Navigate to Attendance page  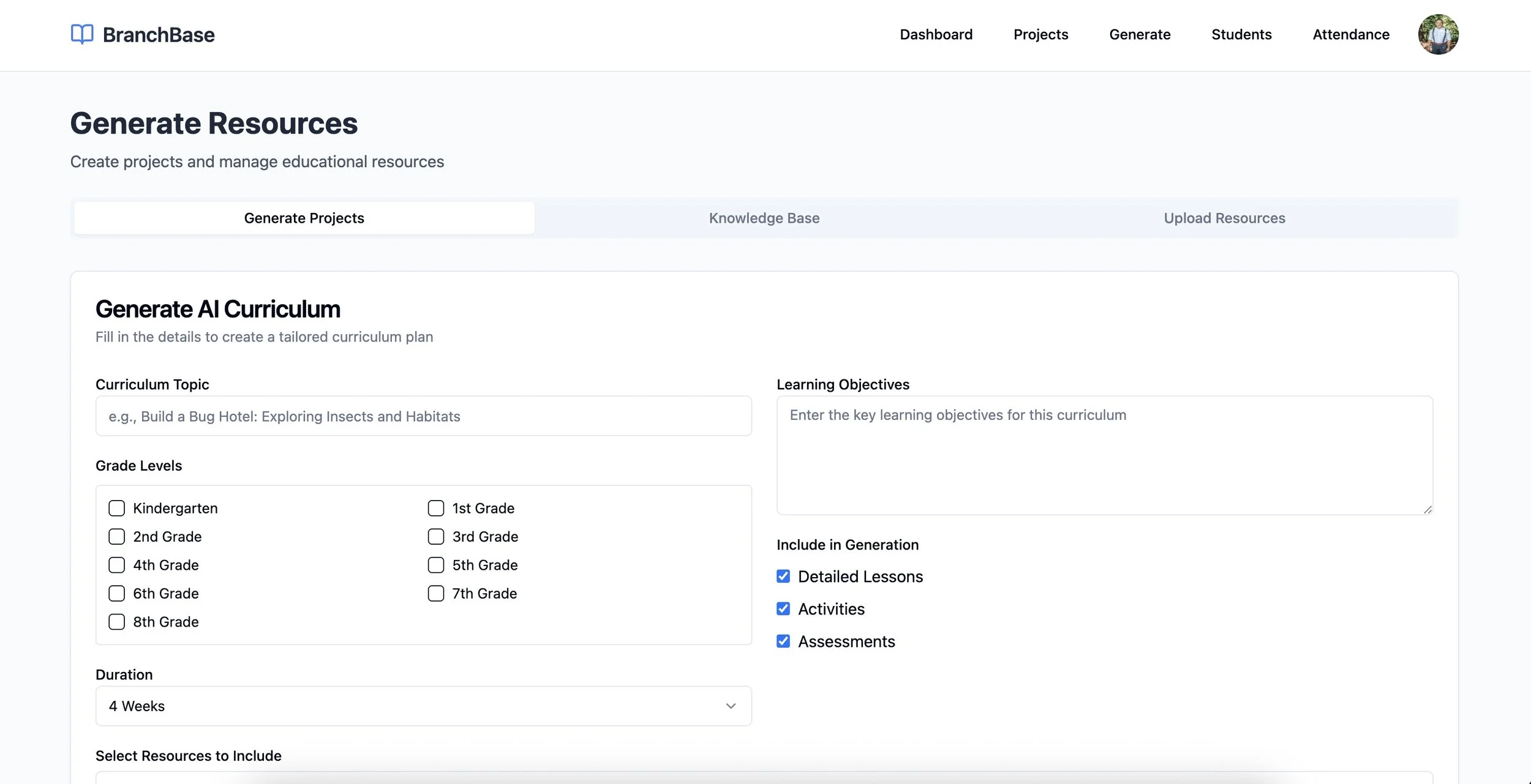[1350, 34]
